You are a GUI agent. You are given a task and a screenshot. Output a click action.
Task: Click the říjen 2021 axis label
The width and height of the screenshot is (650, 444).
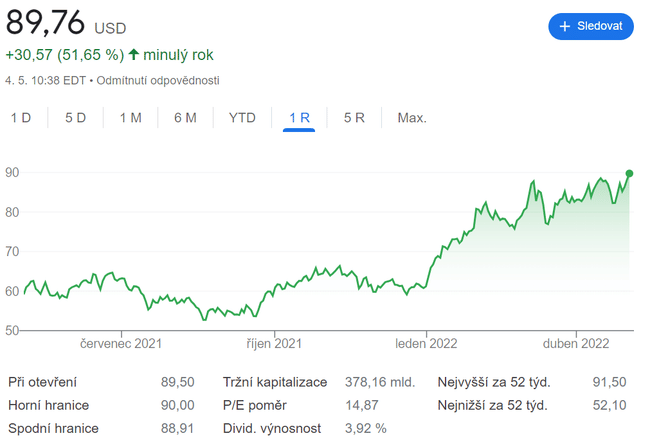(x=274, y=343)
